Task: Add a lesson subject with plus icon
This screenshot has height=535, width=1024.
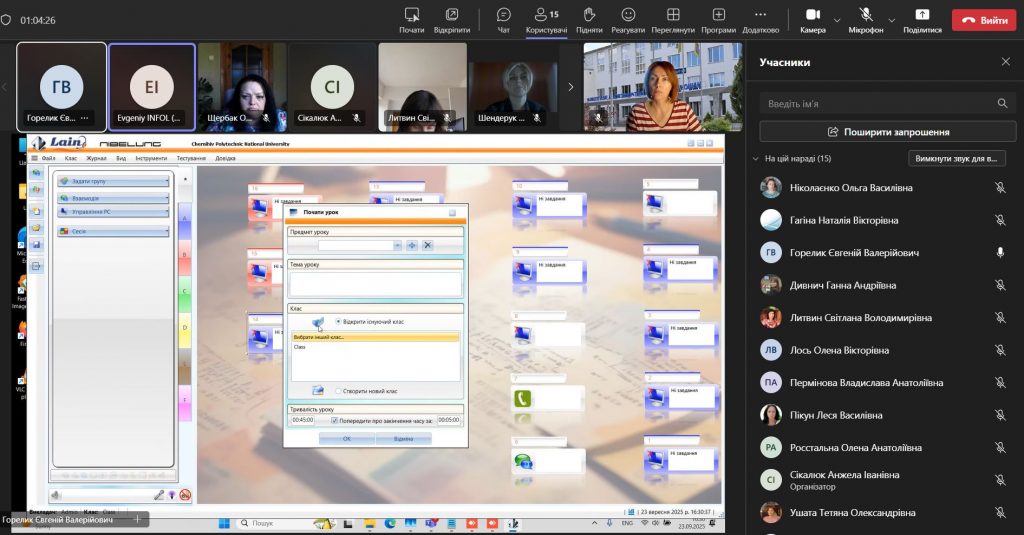Action: (x=412, y=245)
